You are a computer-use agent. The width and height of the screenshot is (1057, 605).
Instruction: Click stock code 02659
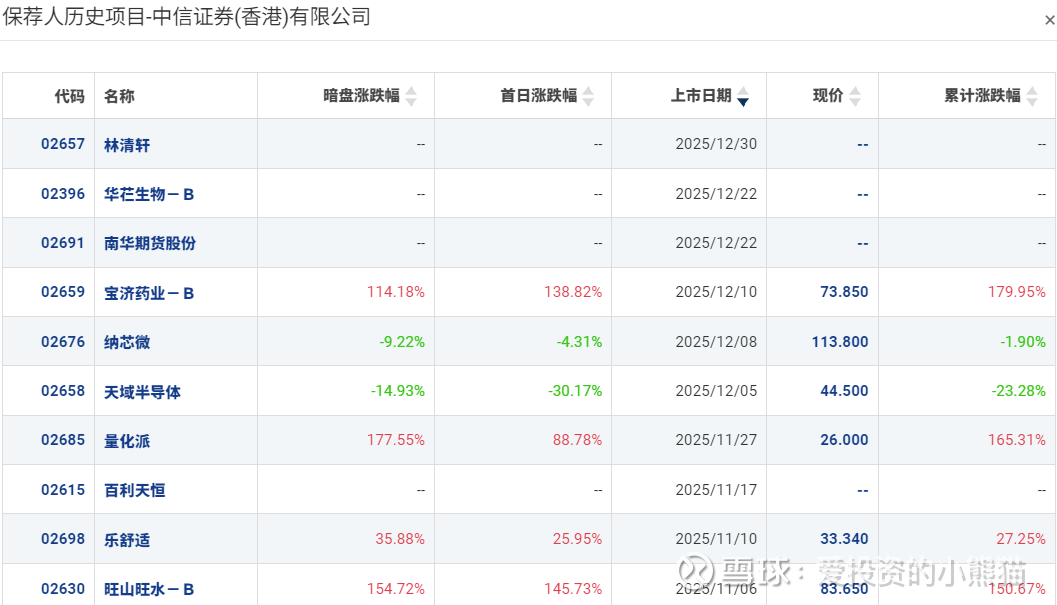tap(63, 292)
